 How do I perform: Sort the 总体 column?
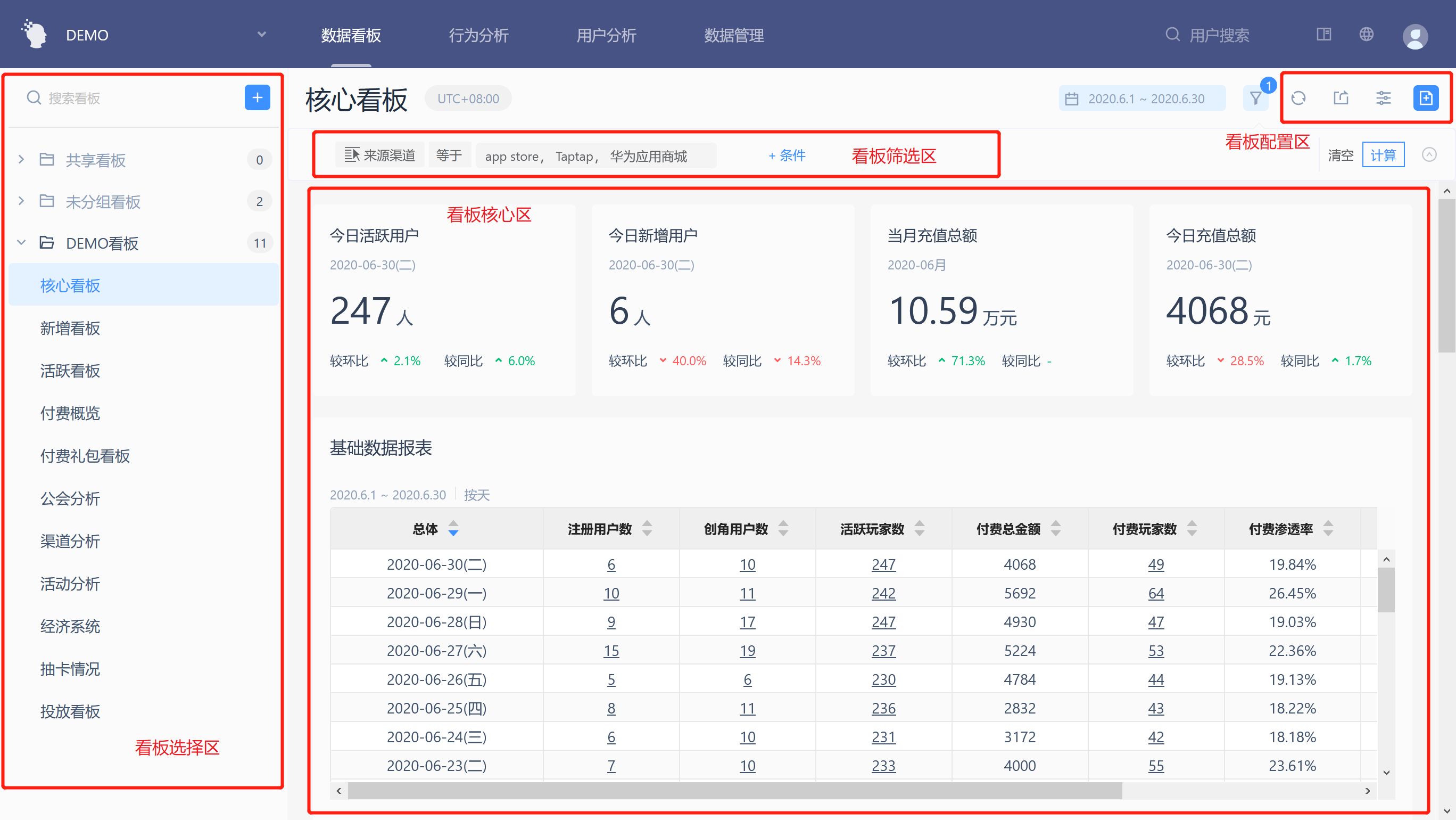453,529
